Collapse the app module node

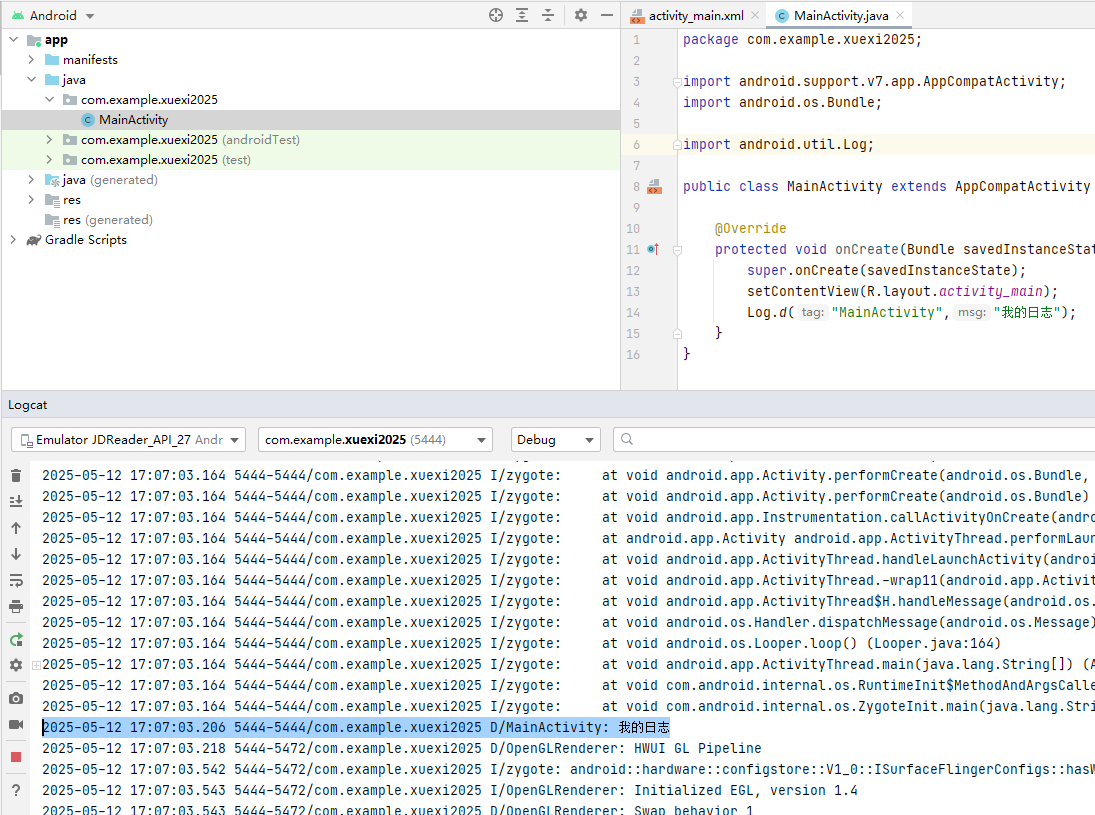(13, 40)
